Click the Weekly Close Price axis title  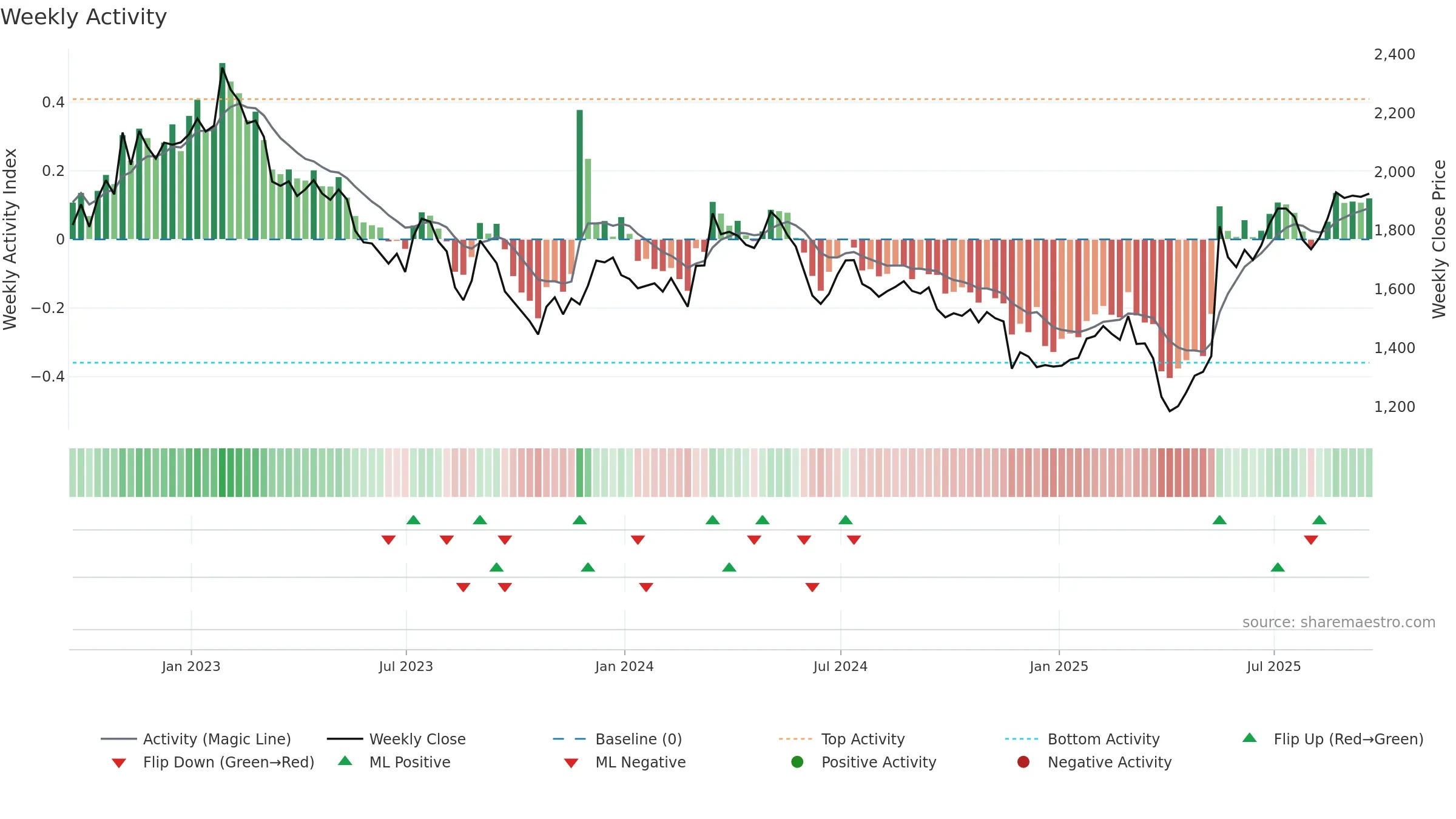pyautogui.click(x=1439, y=239)
